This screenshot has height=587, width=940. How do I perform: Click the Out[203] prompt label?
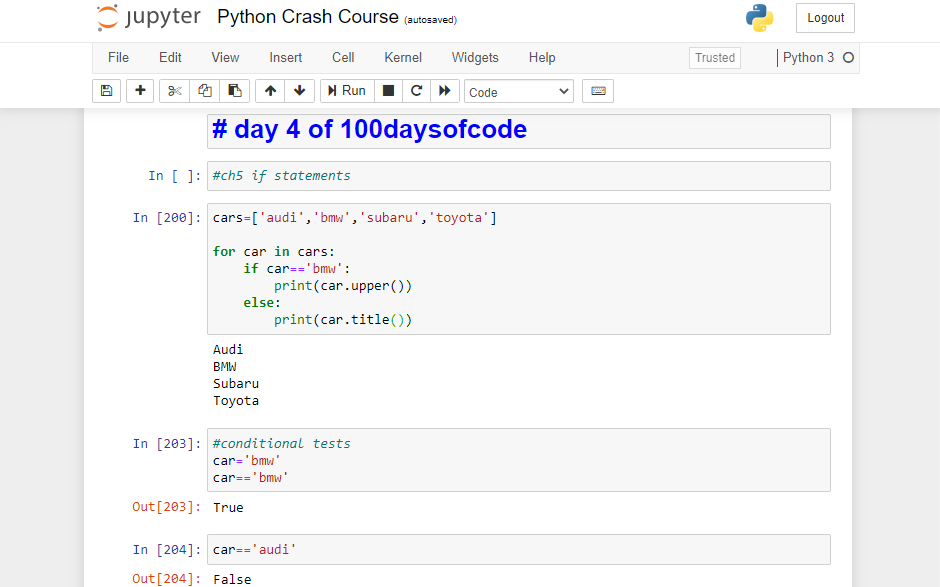(x=167, y=507)
